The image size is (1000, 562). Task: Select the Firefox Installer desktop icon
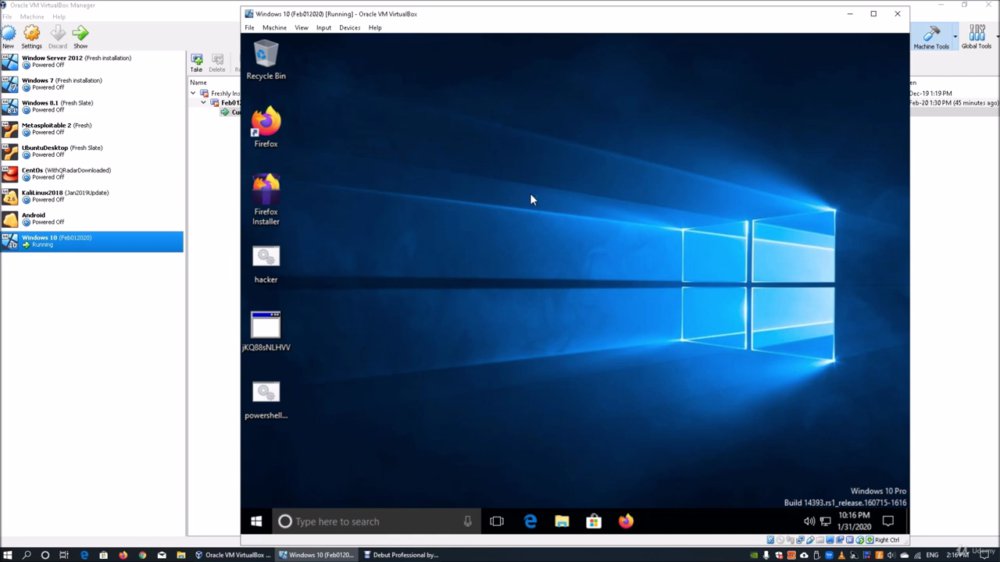tap(266, 199)
